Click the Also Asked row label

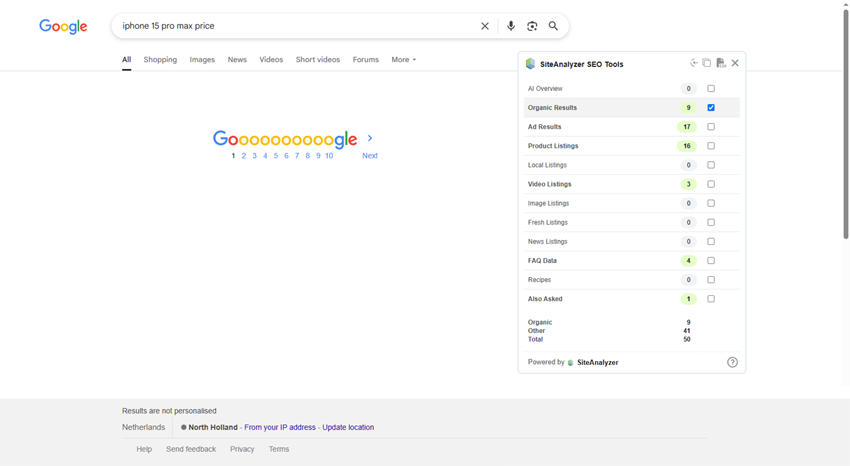pyautogui.click(x=545, y=299)
